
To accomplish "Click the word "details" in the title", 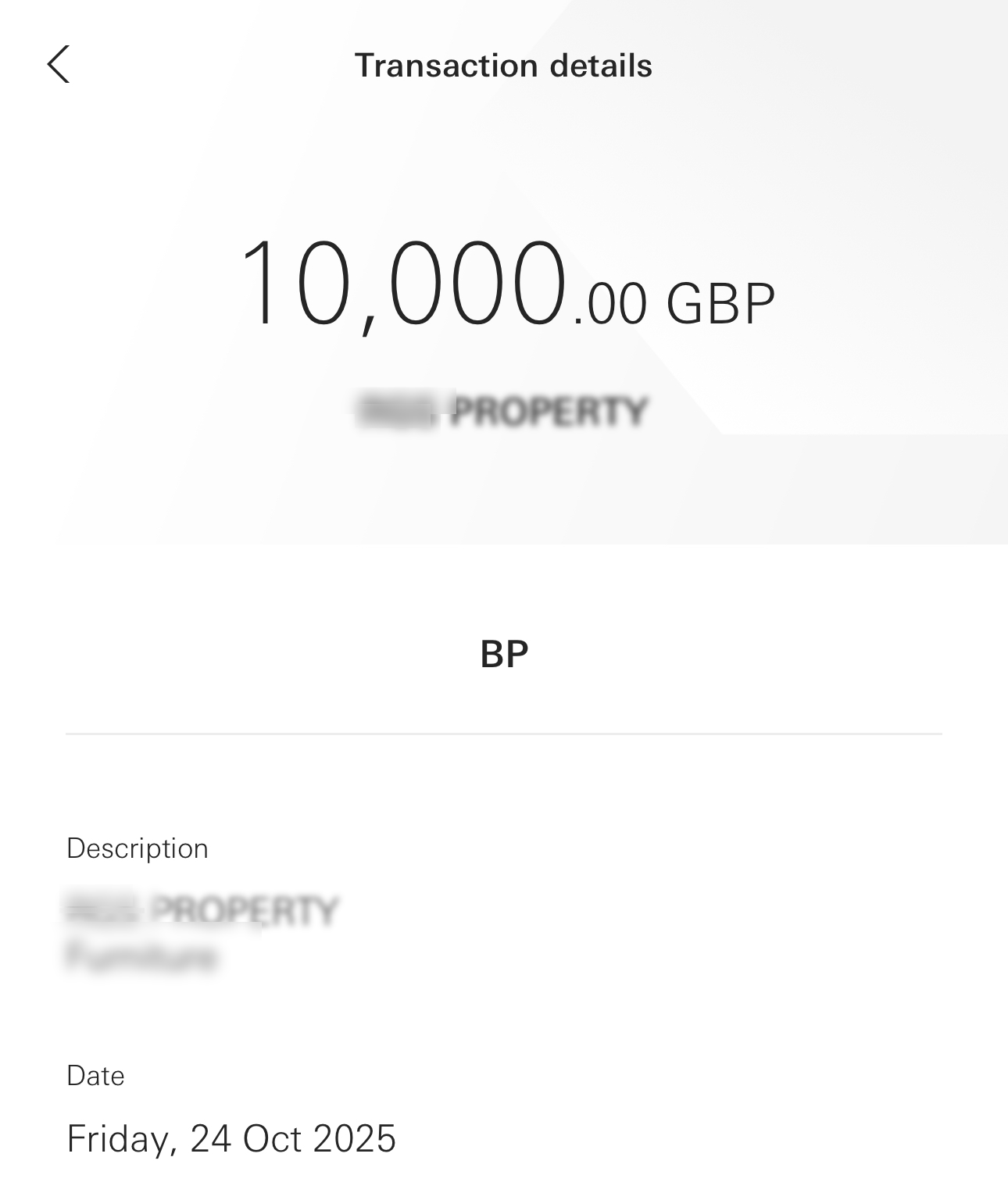I will 600,66.
